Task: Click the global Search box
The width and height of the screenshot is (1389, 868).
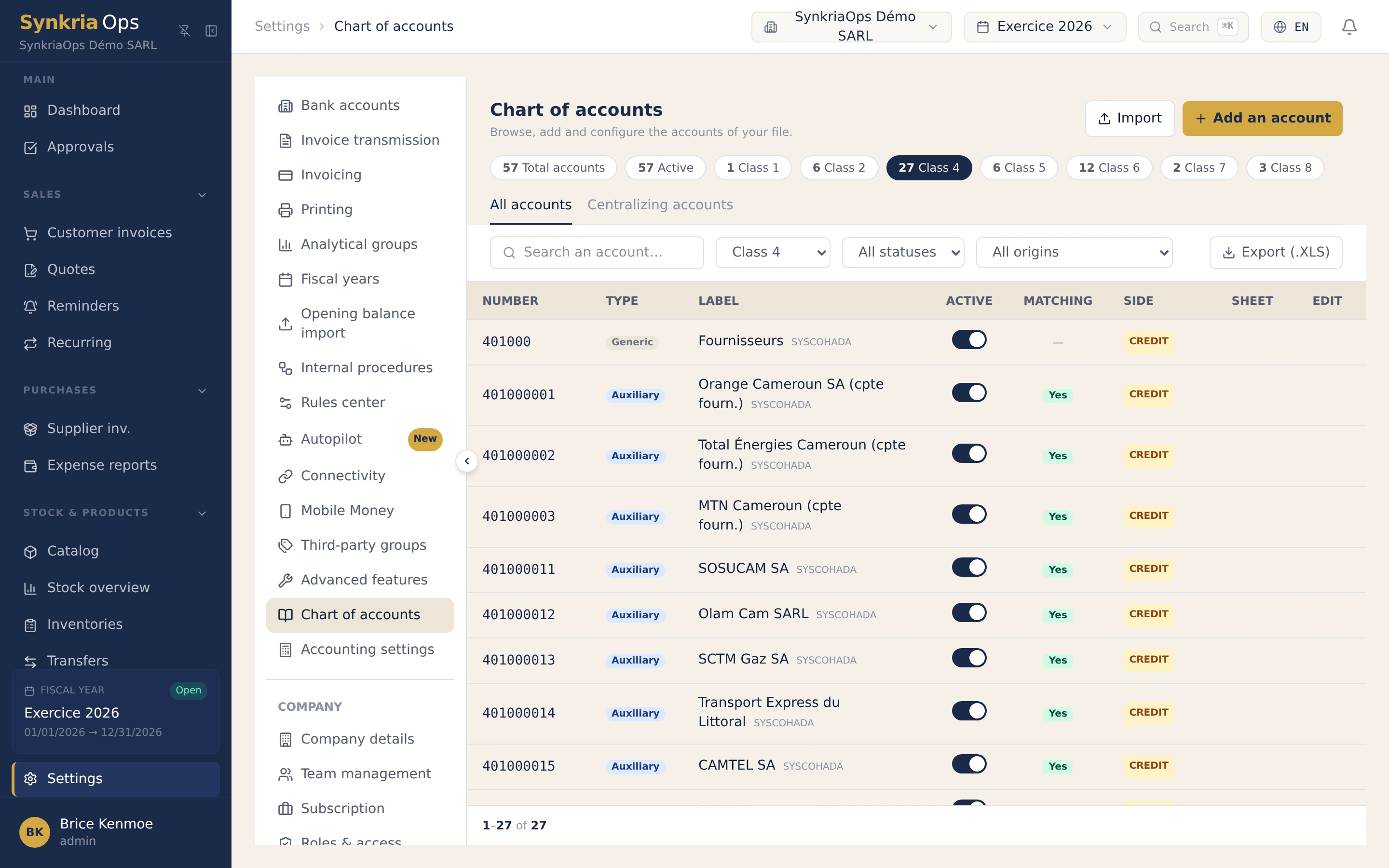Action: pyautogui.click(x=1193, y=27)
